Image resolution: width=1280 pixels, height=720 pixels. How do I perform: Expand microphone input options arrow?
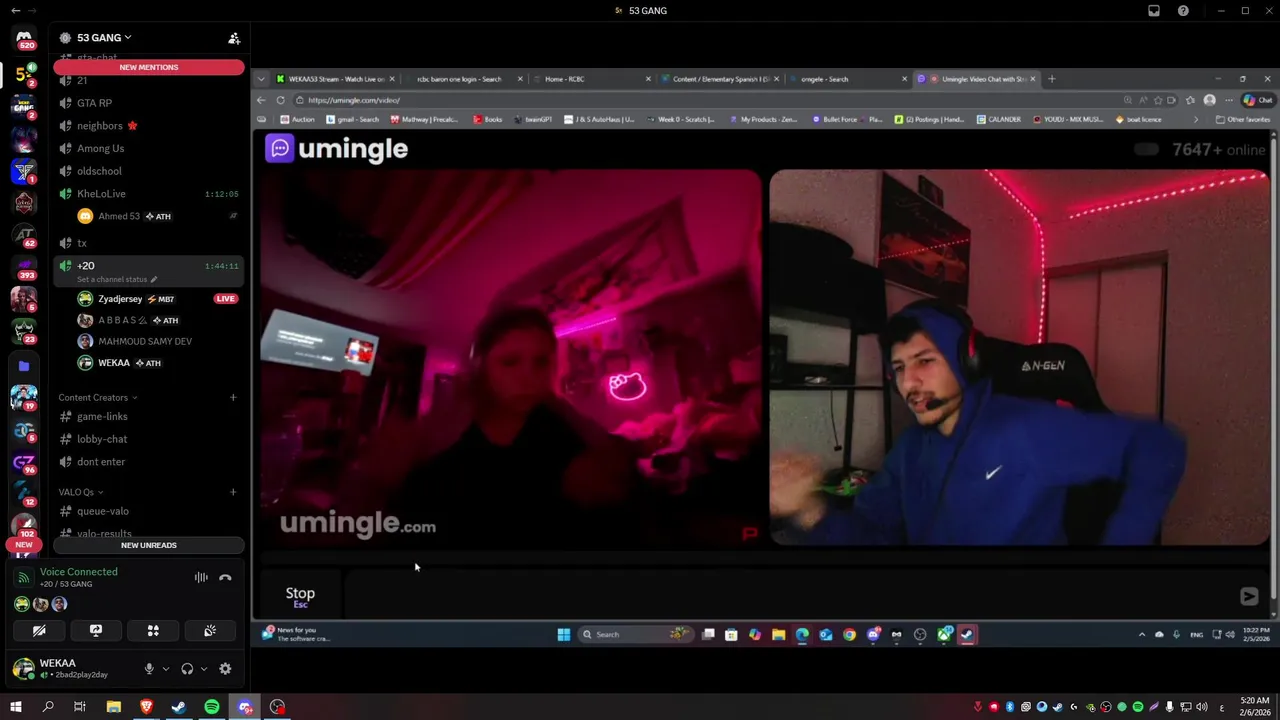point(166,669)
